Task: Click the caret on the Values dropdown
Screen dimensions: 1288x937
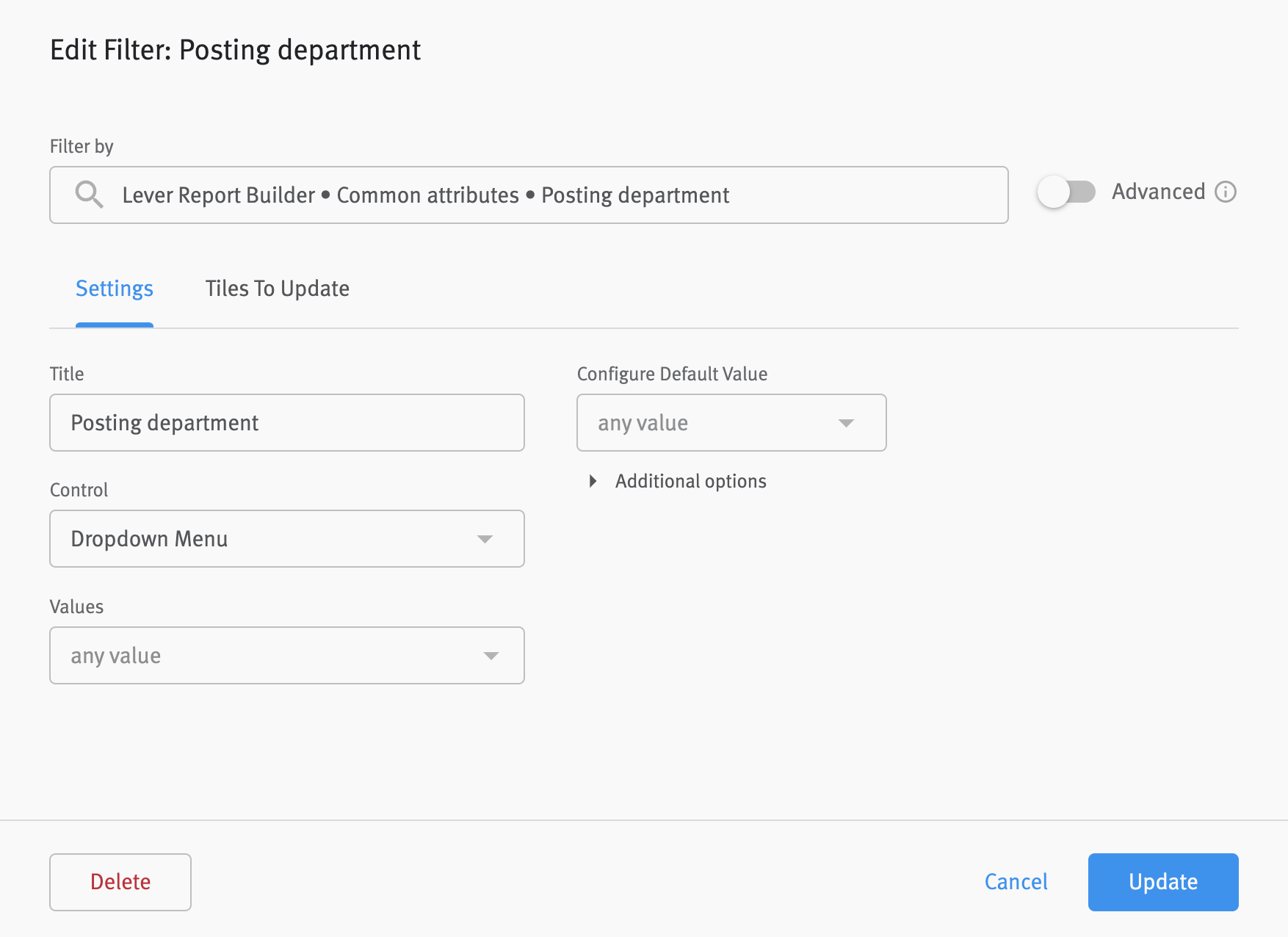Action: tap(491, 655)
